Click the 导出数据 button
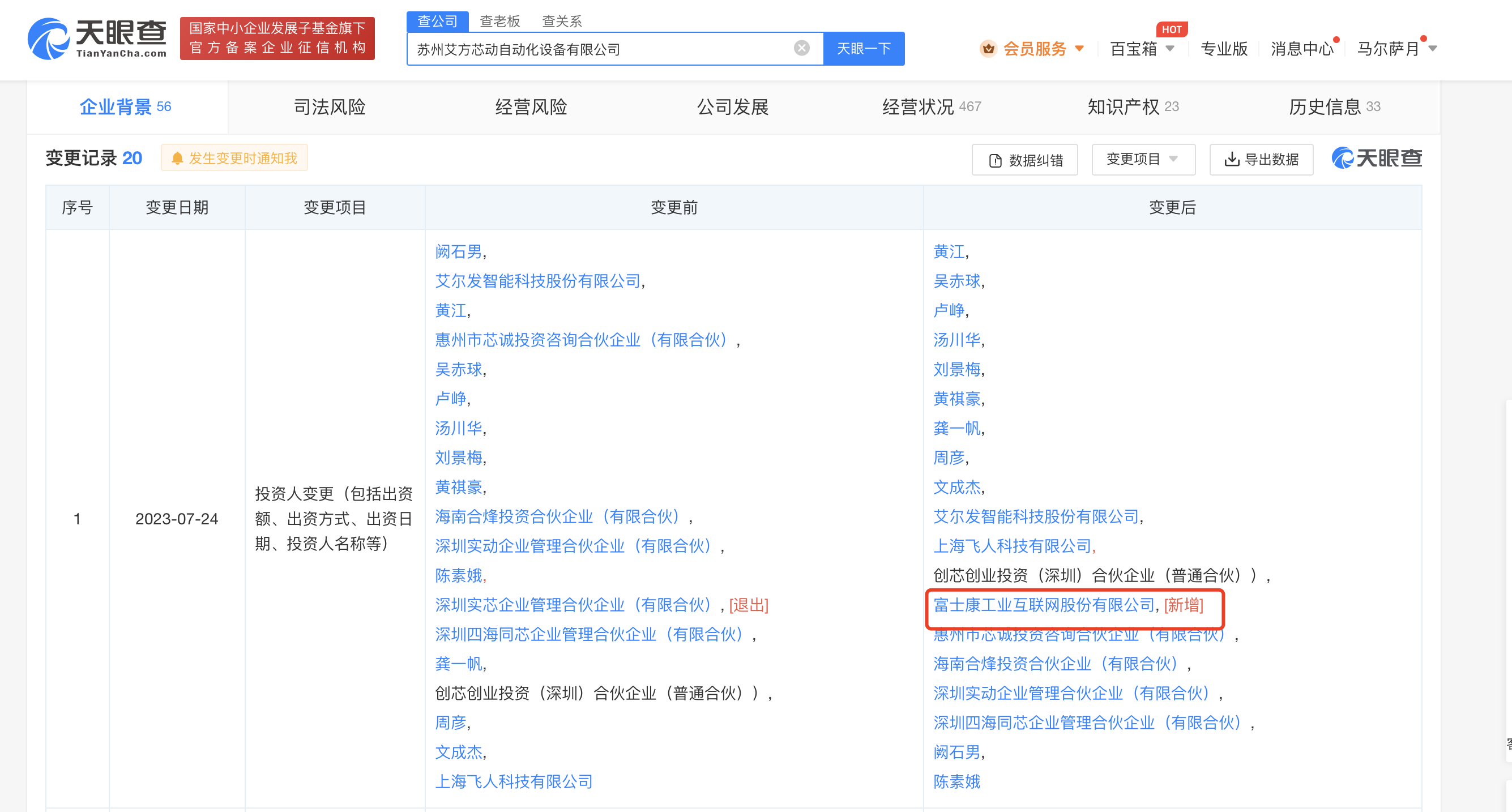This screenshot has height=812, width=1512. click(x=1261, y=159)
